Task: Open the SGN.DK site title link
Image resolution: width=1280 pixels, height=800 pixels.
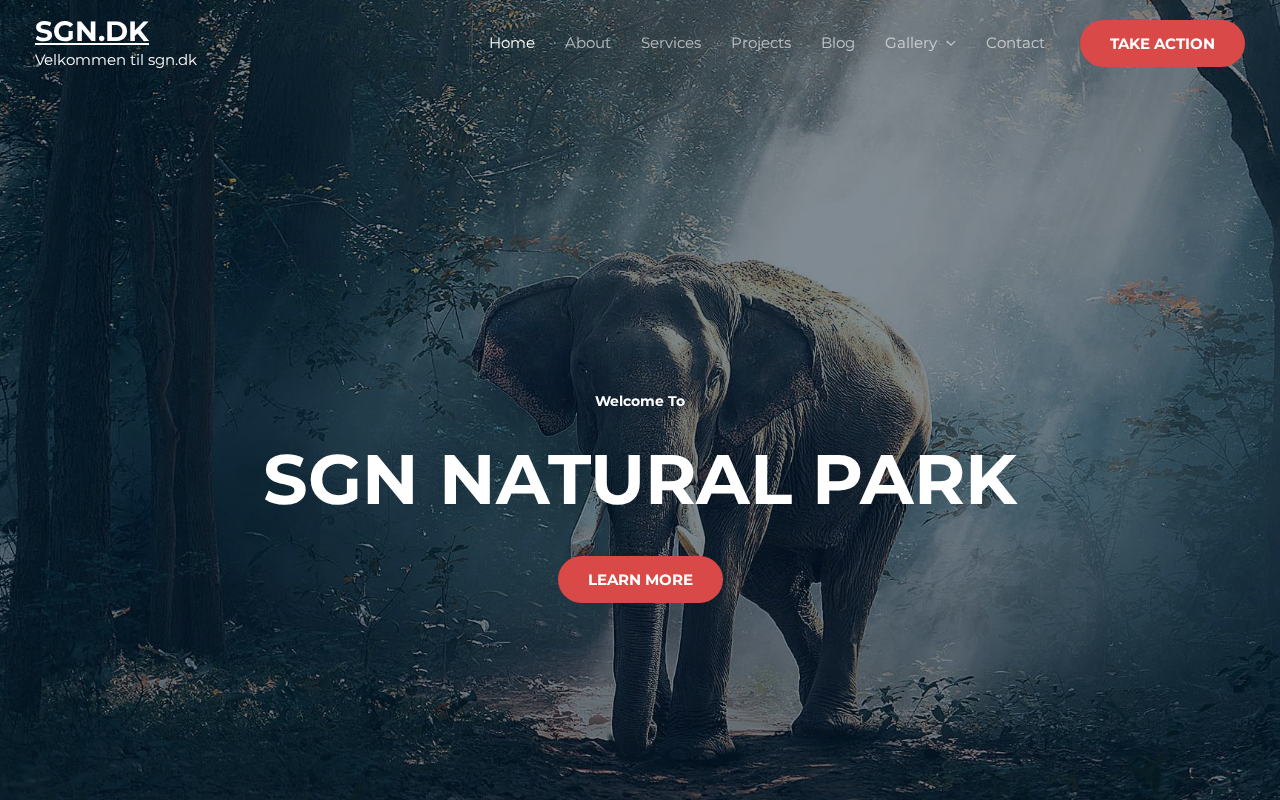Action: (x=92, y=31)
